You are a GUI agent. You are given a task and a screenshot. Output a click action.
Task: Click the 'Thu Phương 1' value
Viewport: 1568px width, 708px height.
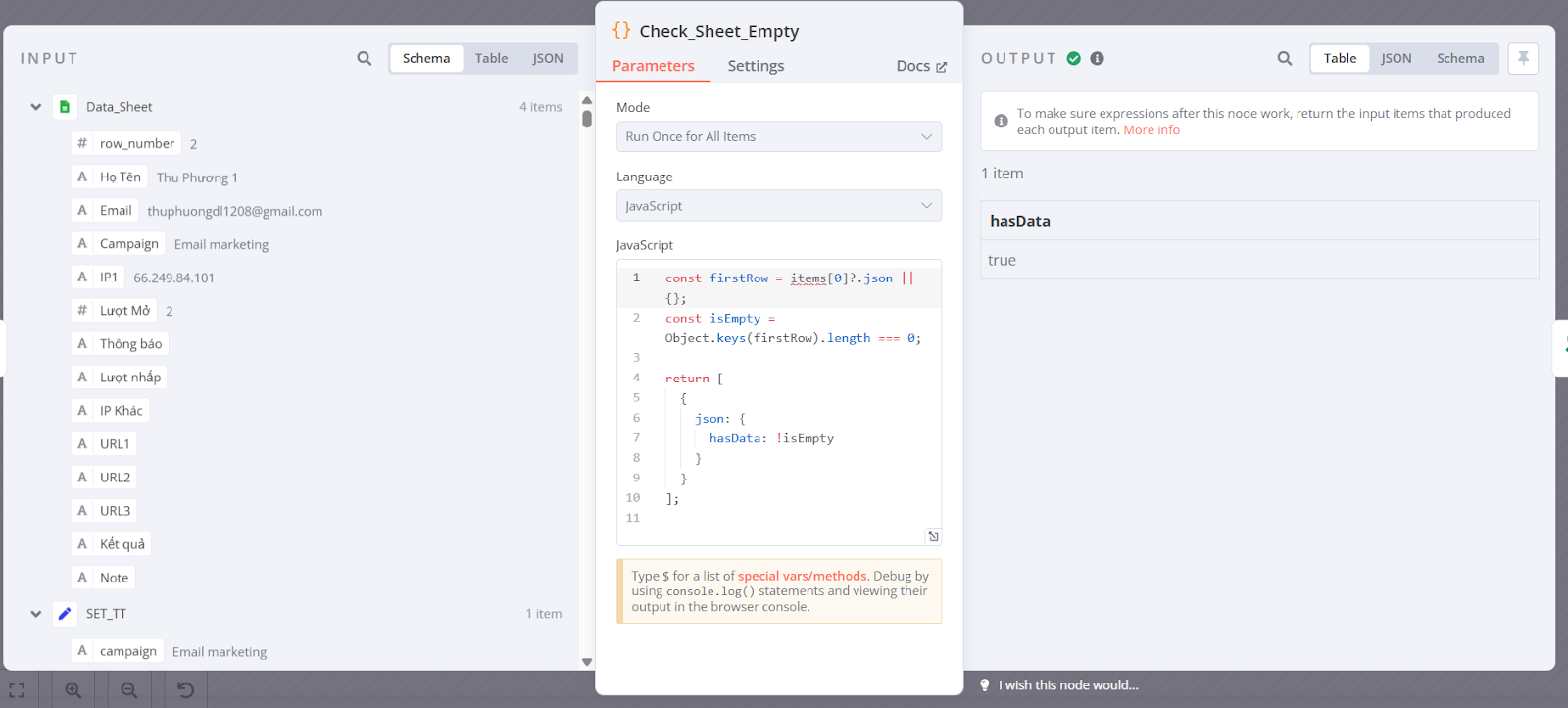197,177
